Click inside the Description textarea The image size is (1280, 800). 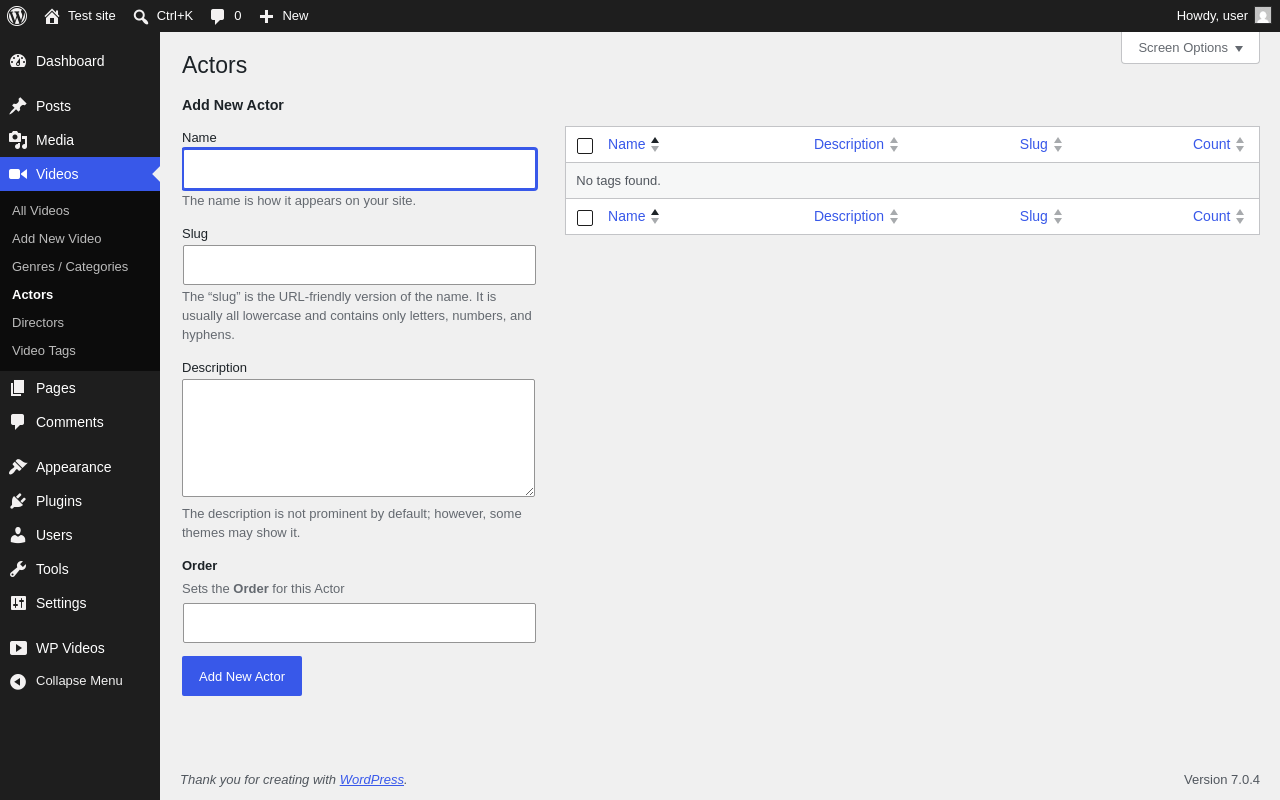coord(359,438)
